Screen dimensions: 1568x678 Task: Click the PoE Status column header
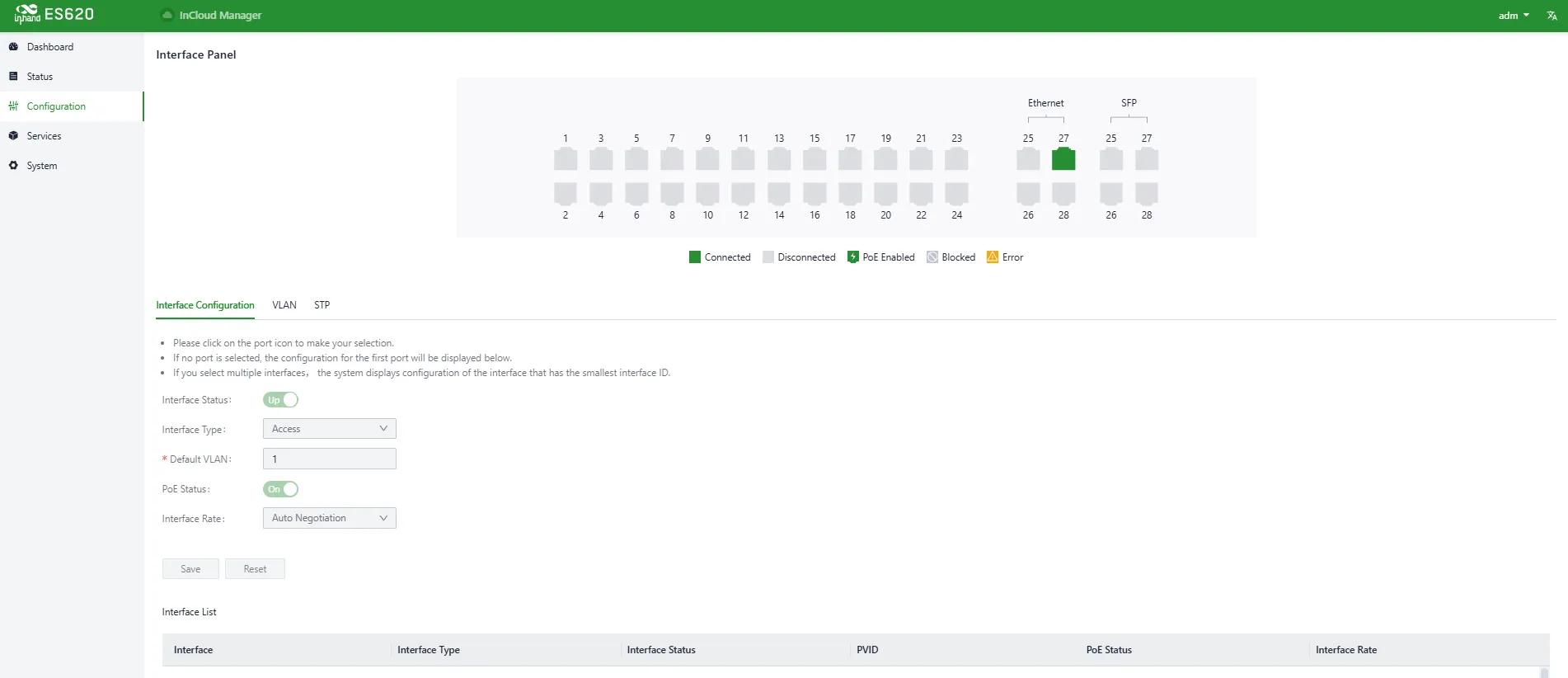point(1109,650)
